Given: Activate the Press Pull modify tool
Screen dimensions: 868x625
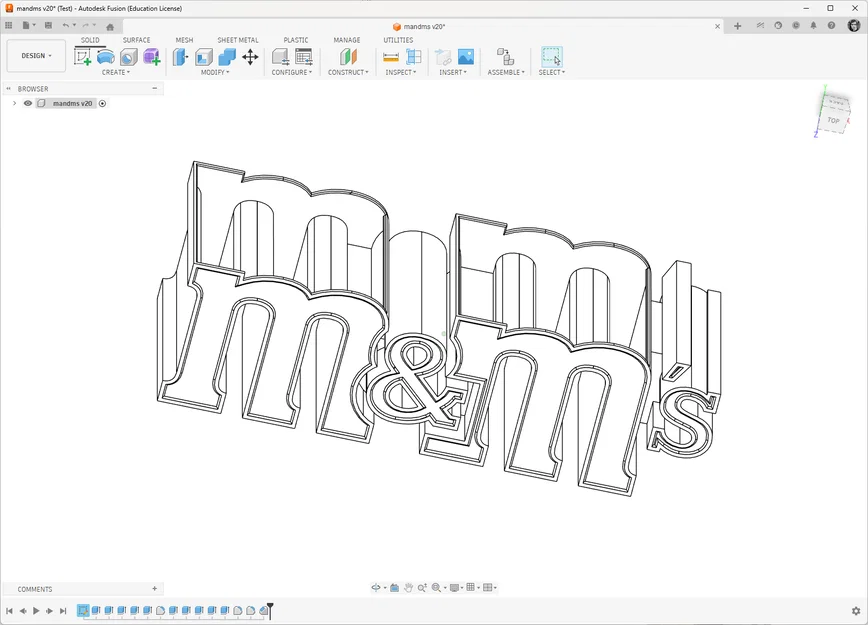Looking at the screenshot, I should point(182,57).
